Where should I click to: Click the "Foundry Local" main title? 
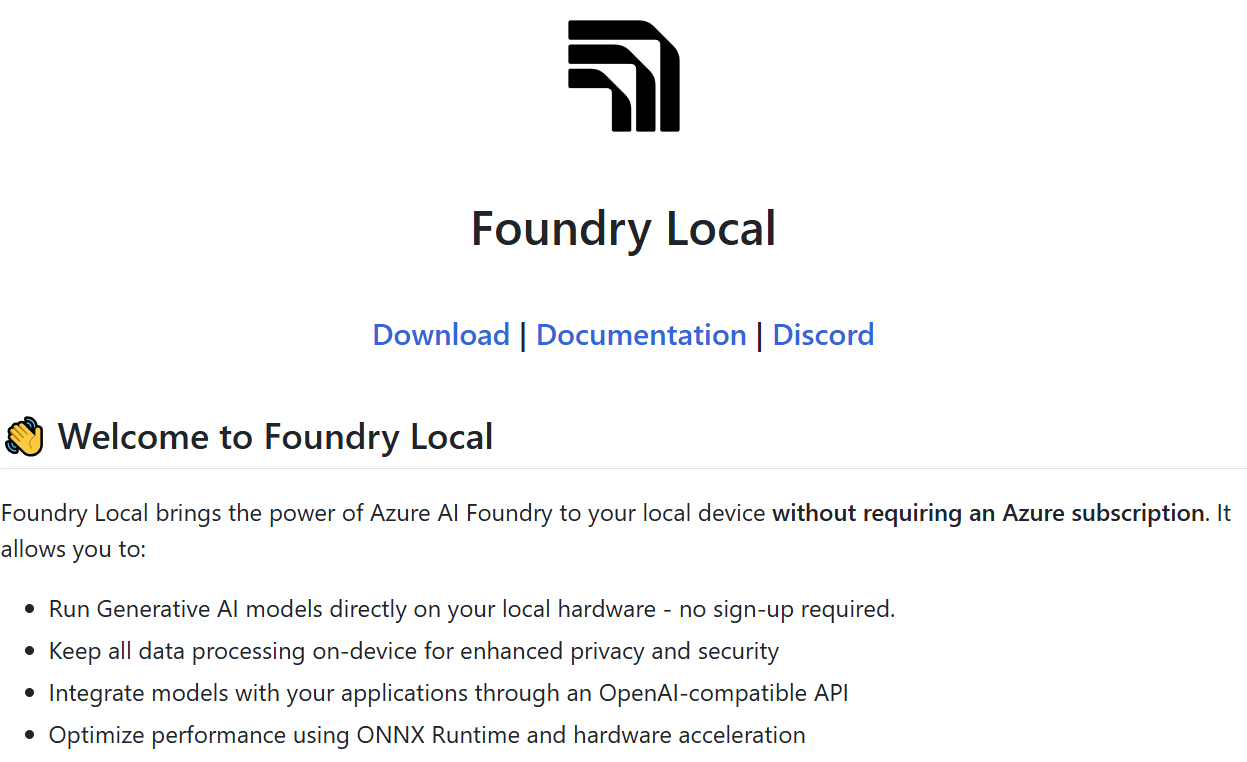tap(623, 228)
